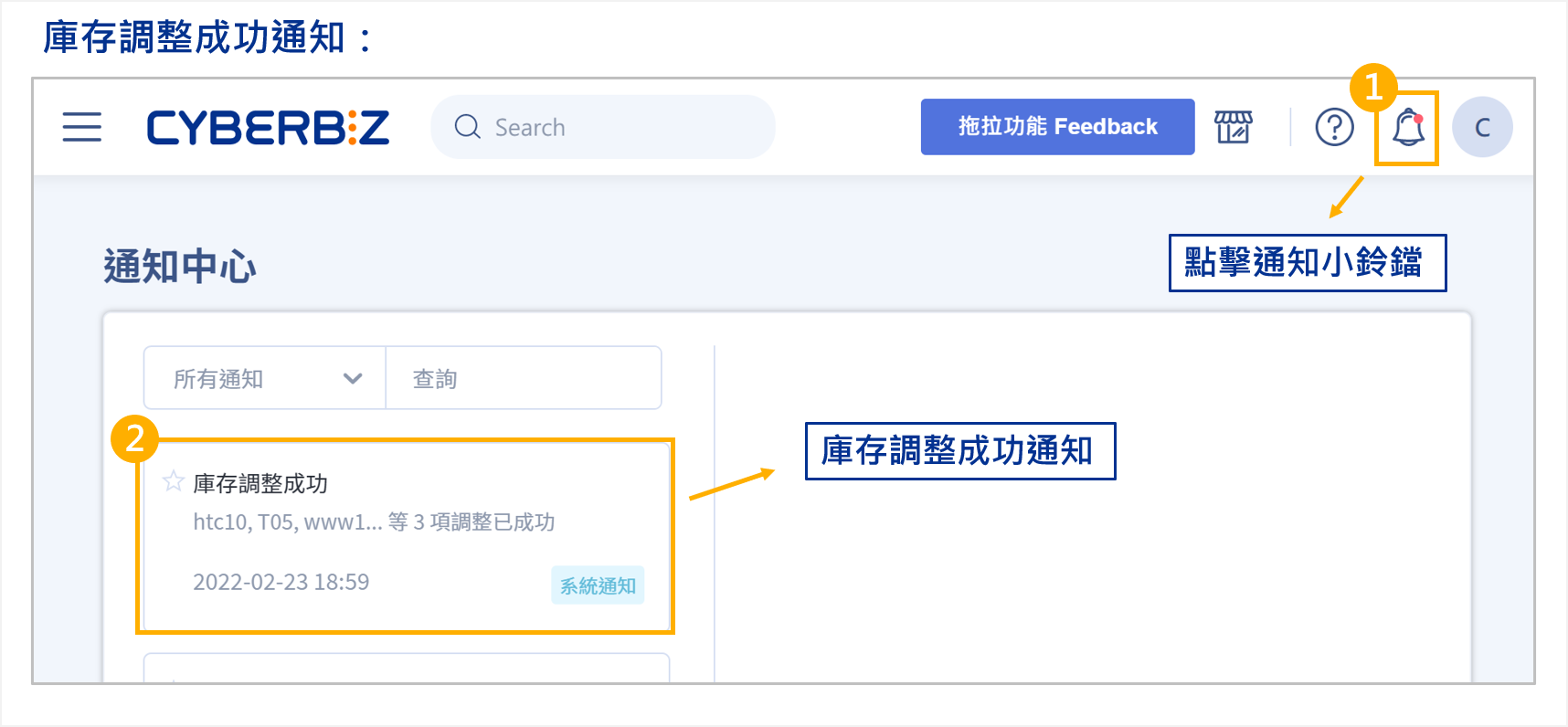Open the hamburger navigation menu

[x=82, y=127]
